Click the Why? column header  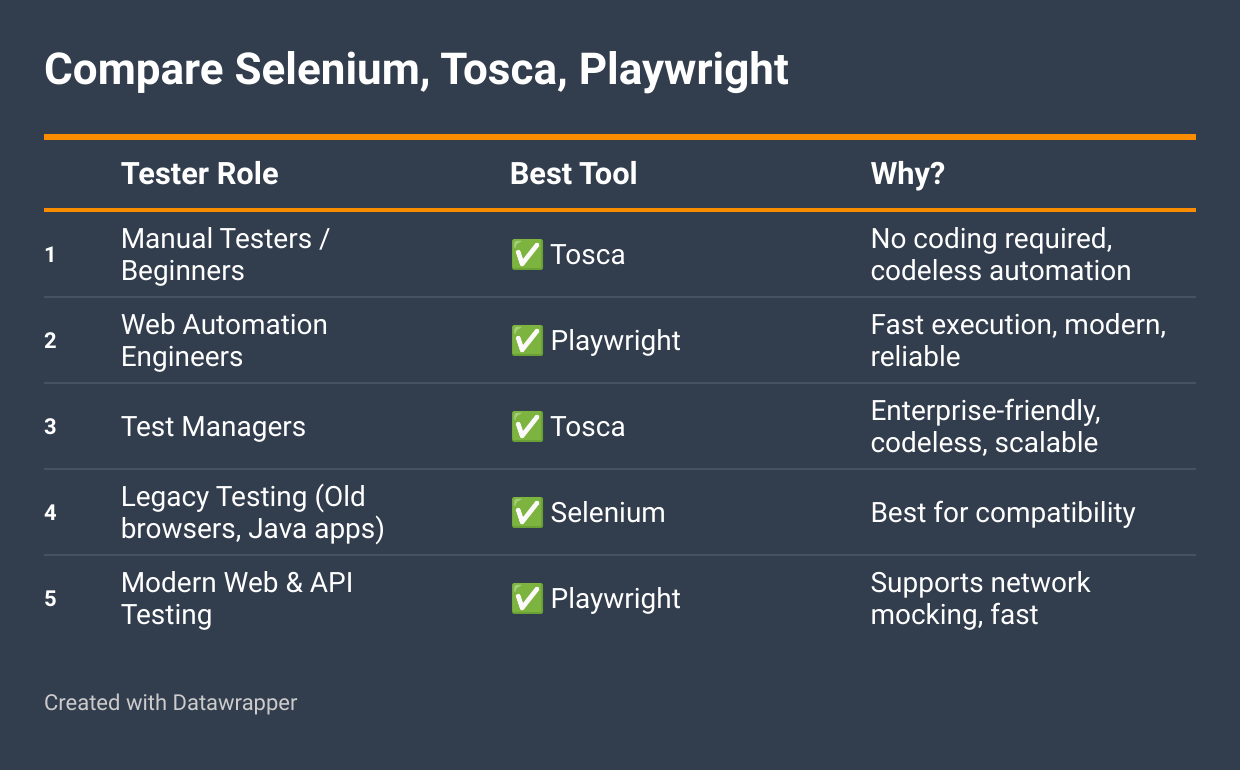908,174
